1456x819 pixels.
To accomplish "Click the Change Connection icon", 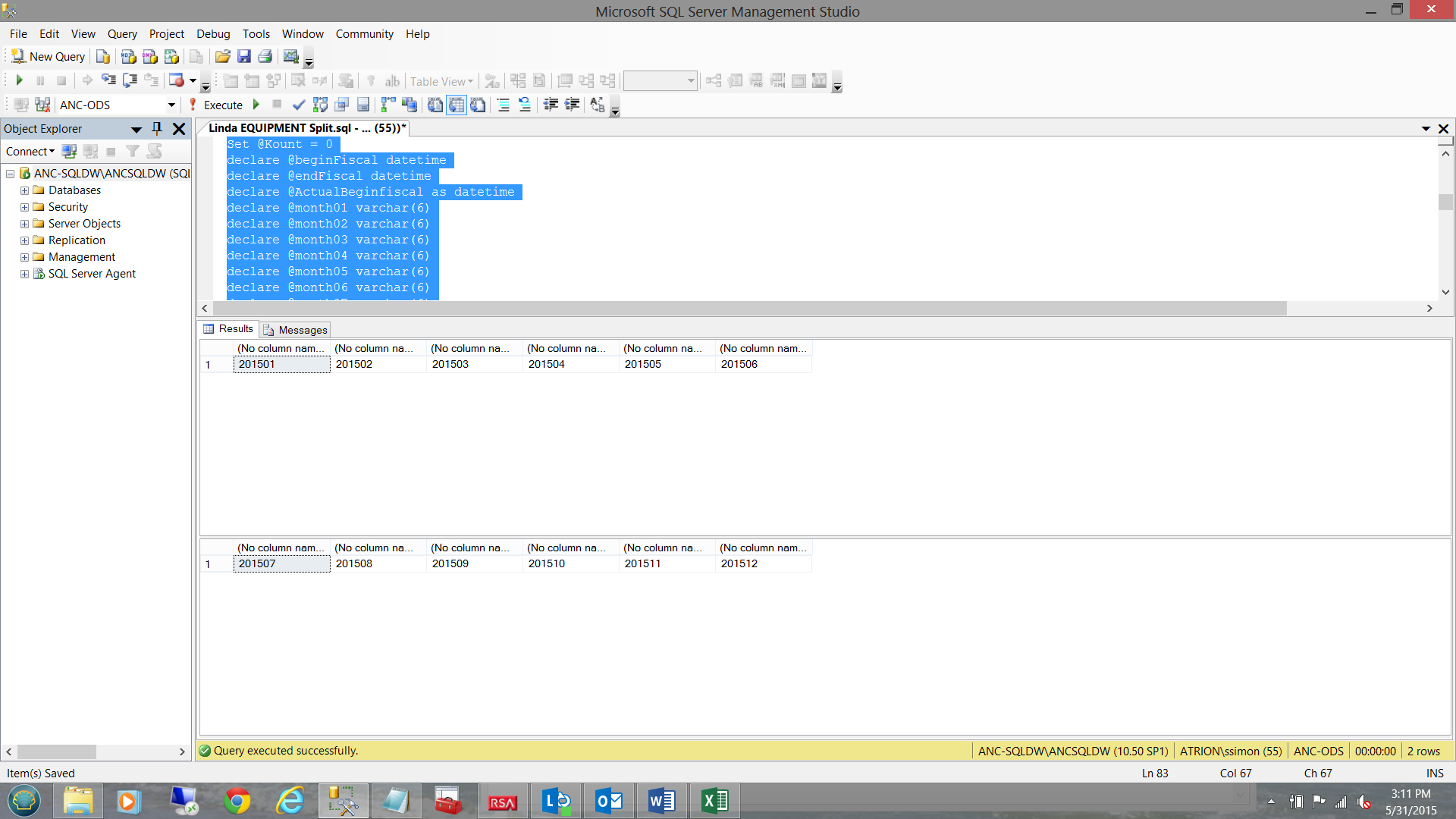I will 42,105.
